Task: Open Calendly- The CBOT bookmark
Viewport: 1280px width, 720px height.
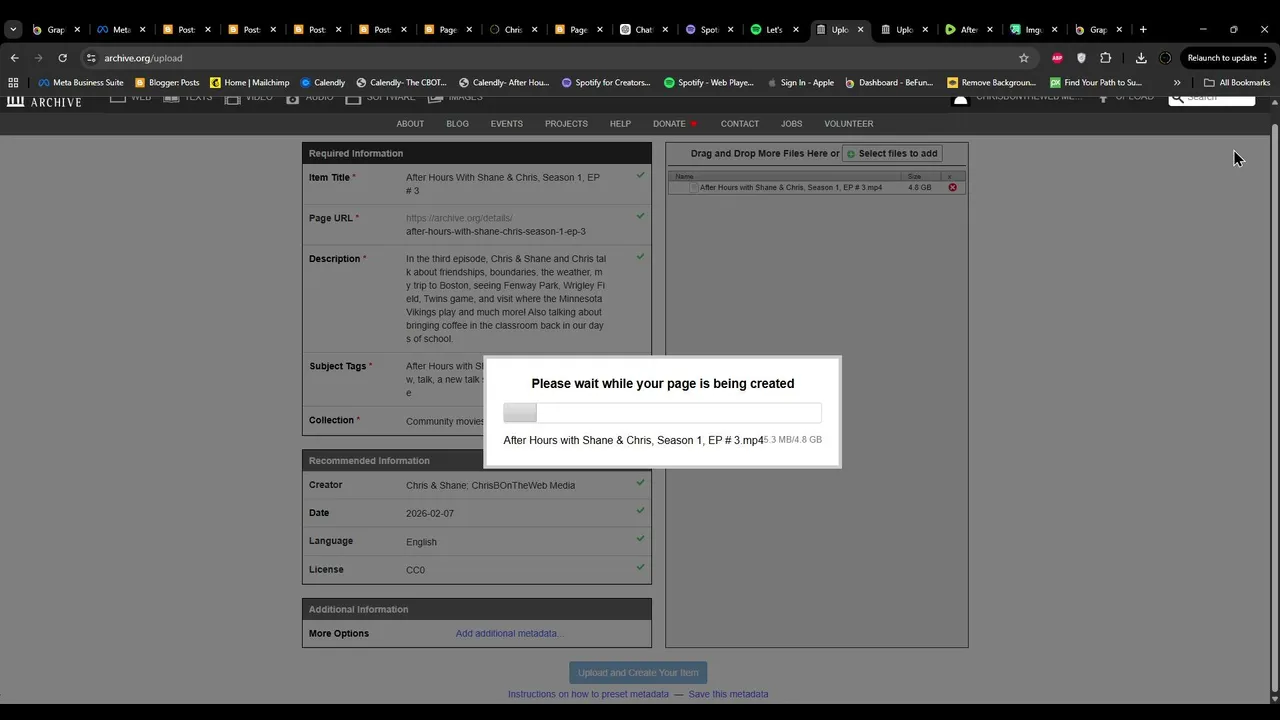Action: click(401, 82)
